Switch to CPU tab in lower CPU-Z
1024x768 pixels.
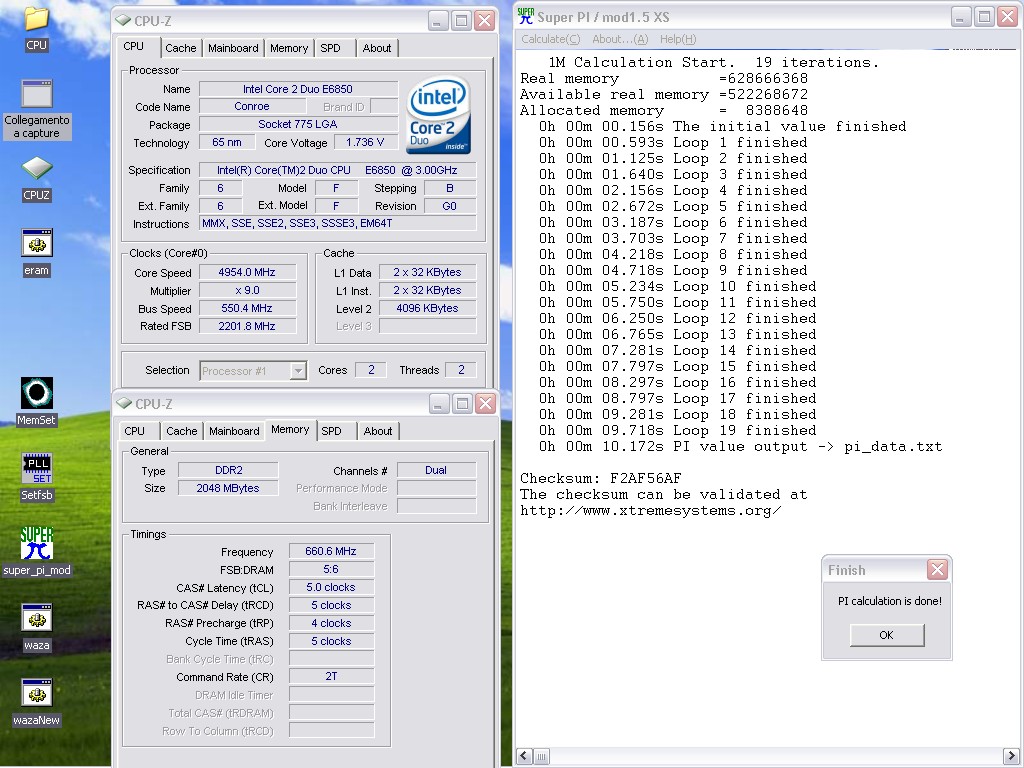pyautogui.click(x=135, y=431)
